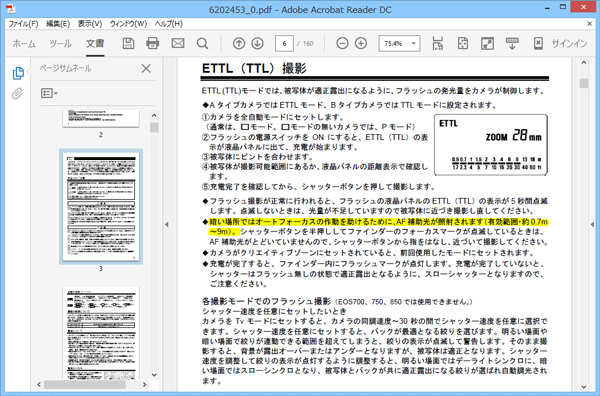Switch to the 文書 tab
600x396 pixels.
coord(95,44)
